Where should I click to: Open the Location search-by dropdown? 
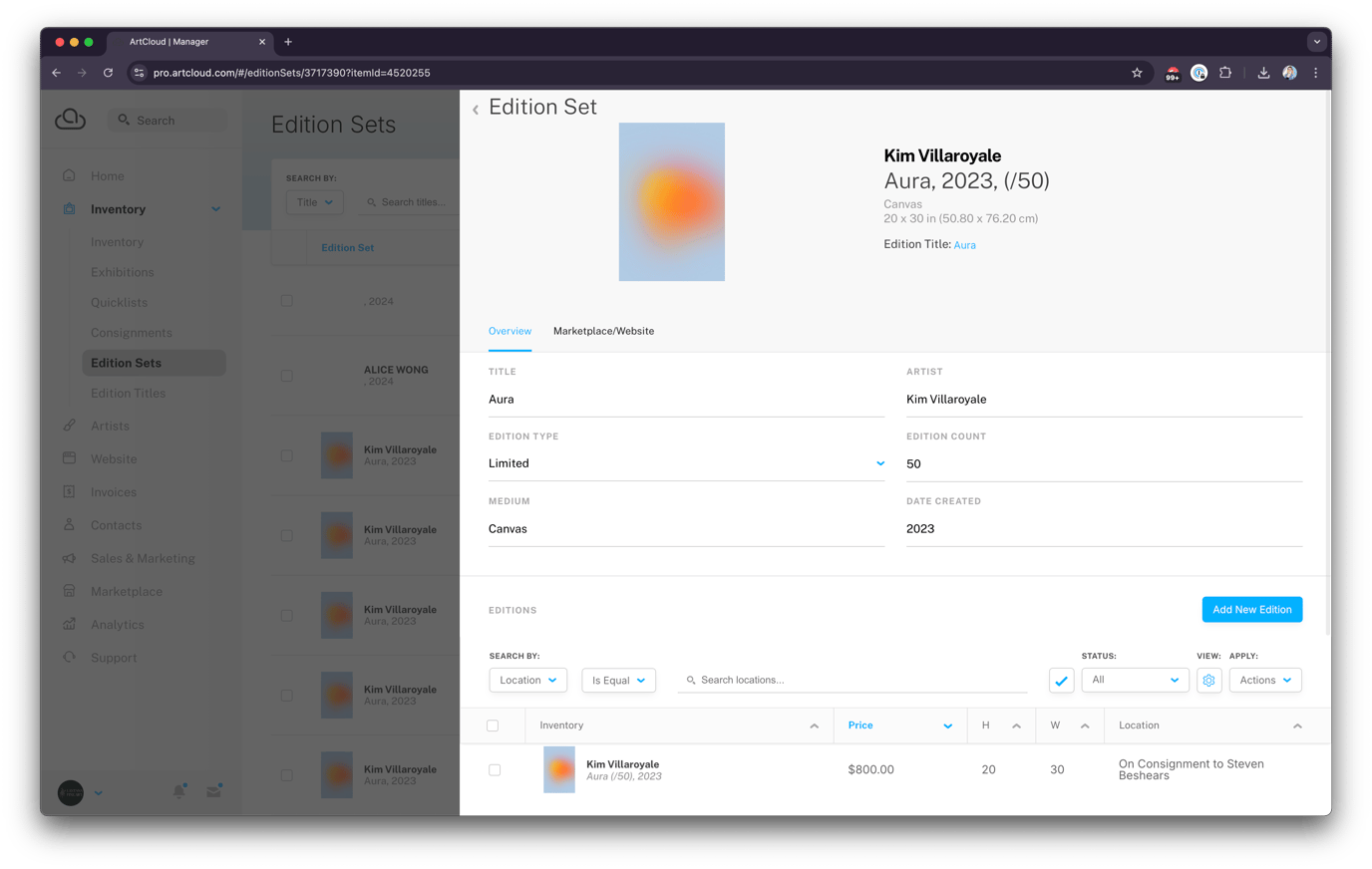tap(527, 681)
